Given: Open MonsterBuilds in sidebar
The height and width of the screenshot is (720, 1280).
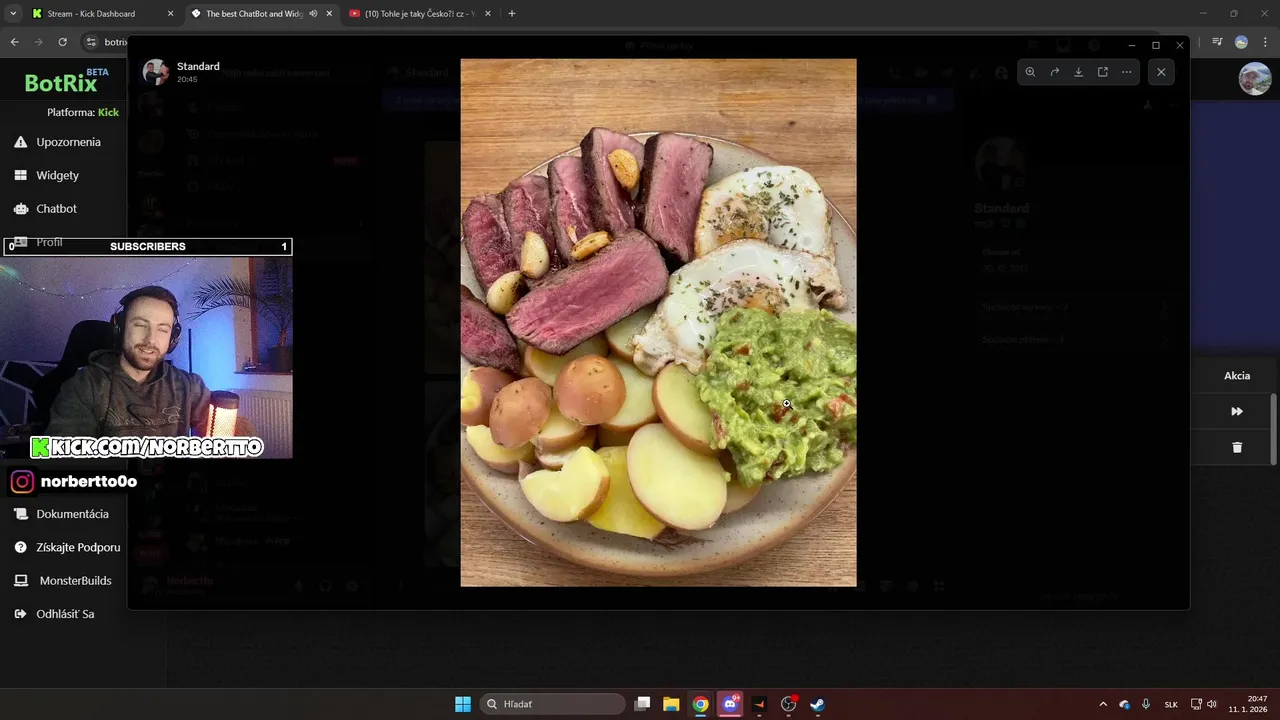Looking at the screenshot, I should click(75, 580).
